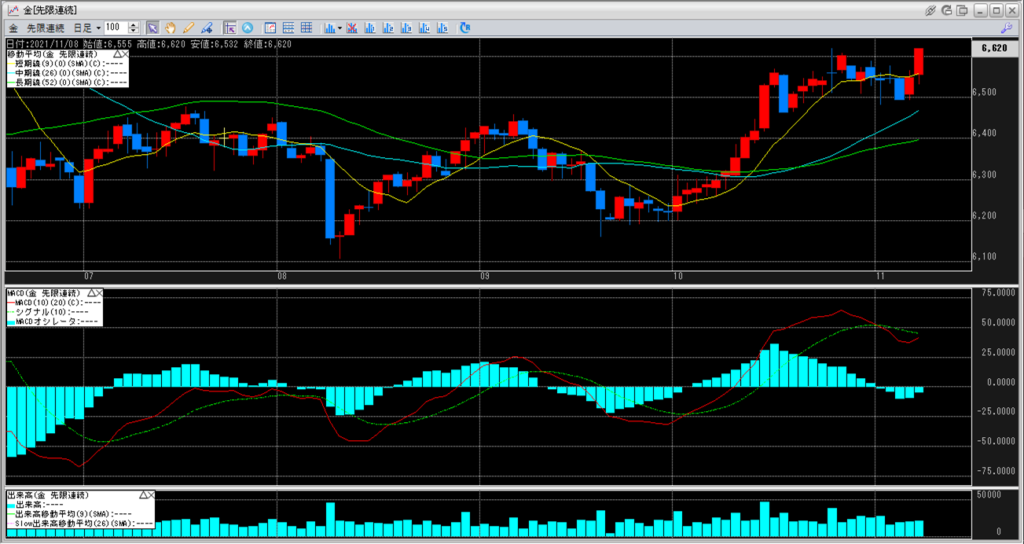Click the circular up-arrow button
This screenshot has height=544, width=1024.
pyautogui.click(x=248, y=28)
